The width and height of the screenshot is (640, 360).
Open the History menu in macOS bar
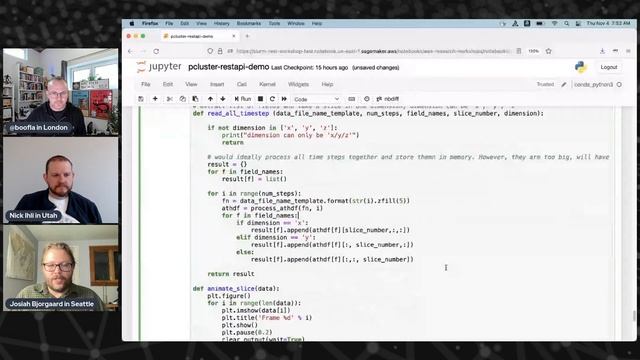pos(222,23)
